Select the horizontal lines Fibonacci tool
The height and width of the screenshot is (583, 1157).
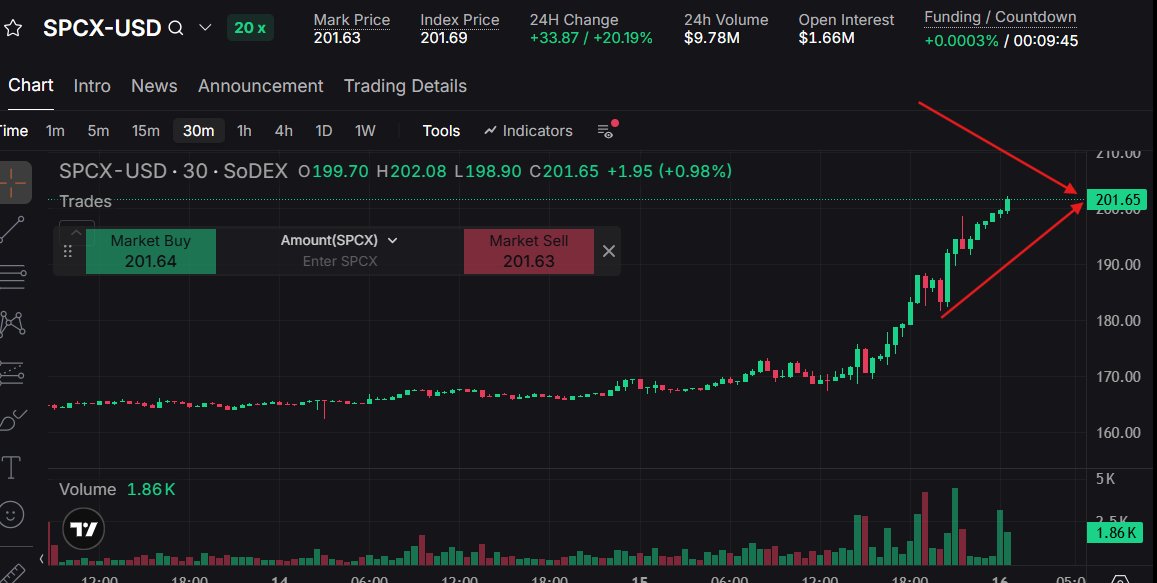point(13,277)
